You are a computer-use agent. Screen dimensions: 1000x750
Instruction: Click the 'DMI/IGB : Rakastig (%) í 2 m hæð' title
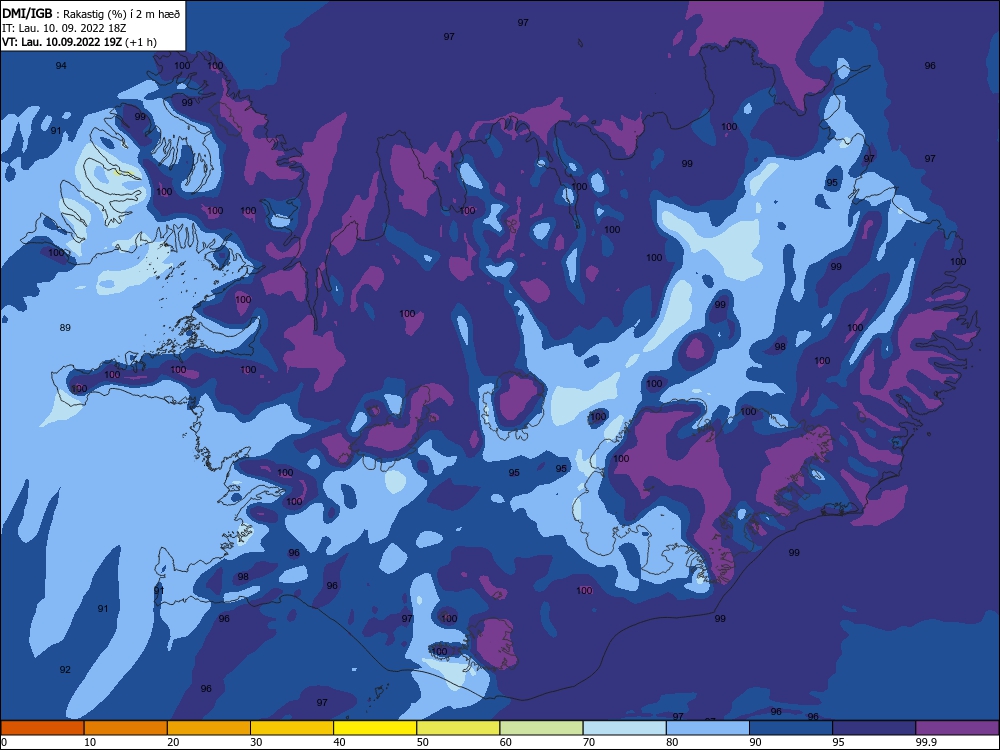[x=91, y=14]
